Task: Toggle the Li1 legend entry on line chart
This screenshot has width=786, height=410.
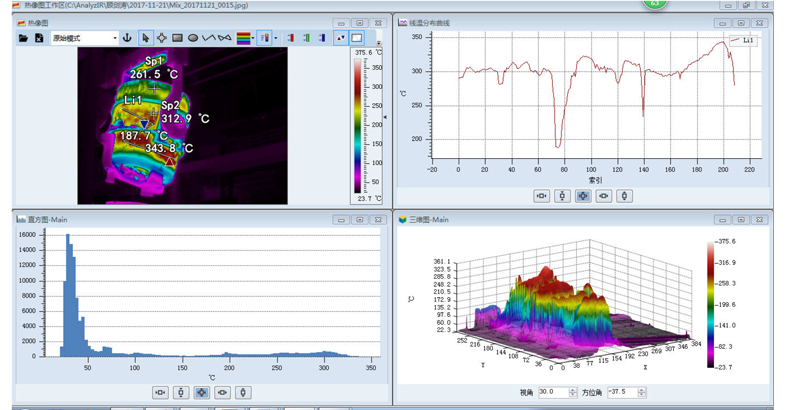Action: tap(743, 41)
